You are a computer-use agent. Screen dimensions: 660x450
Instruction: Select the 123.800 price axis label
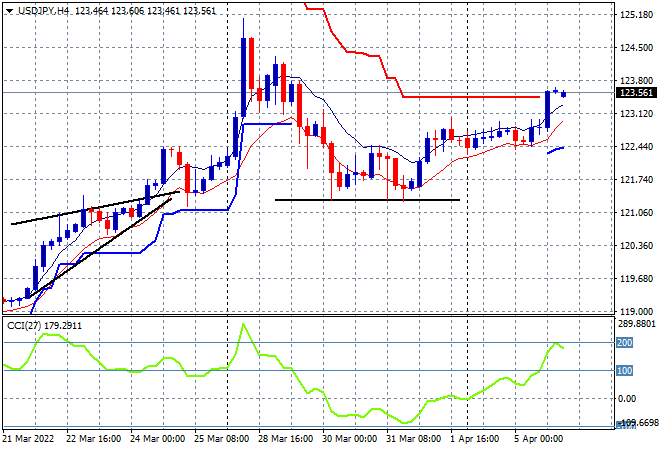pyautogui.click(x=636, y=80)
